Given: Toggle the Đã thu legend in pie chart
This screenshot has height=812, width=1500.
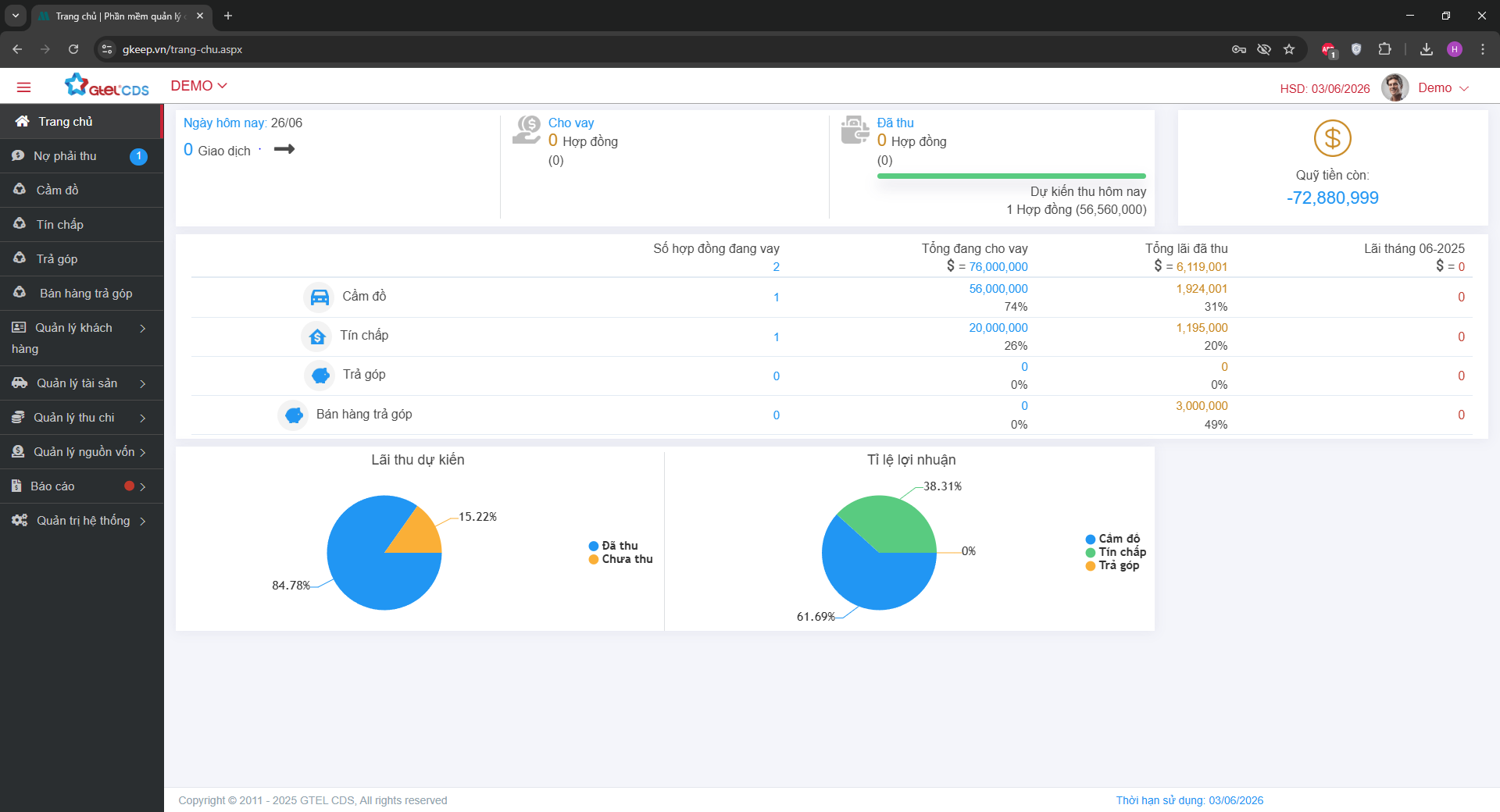Looking at the screenshot, I should (x=614, y=546).
